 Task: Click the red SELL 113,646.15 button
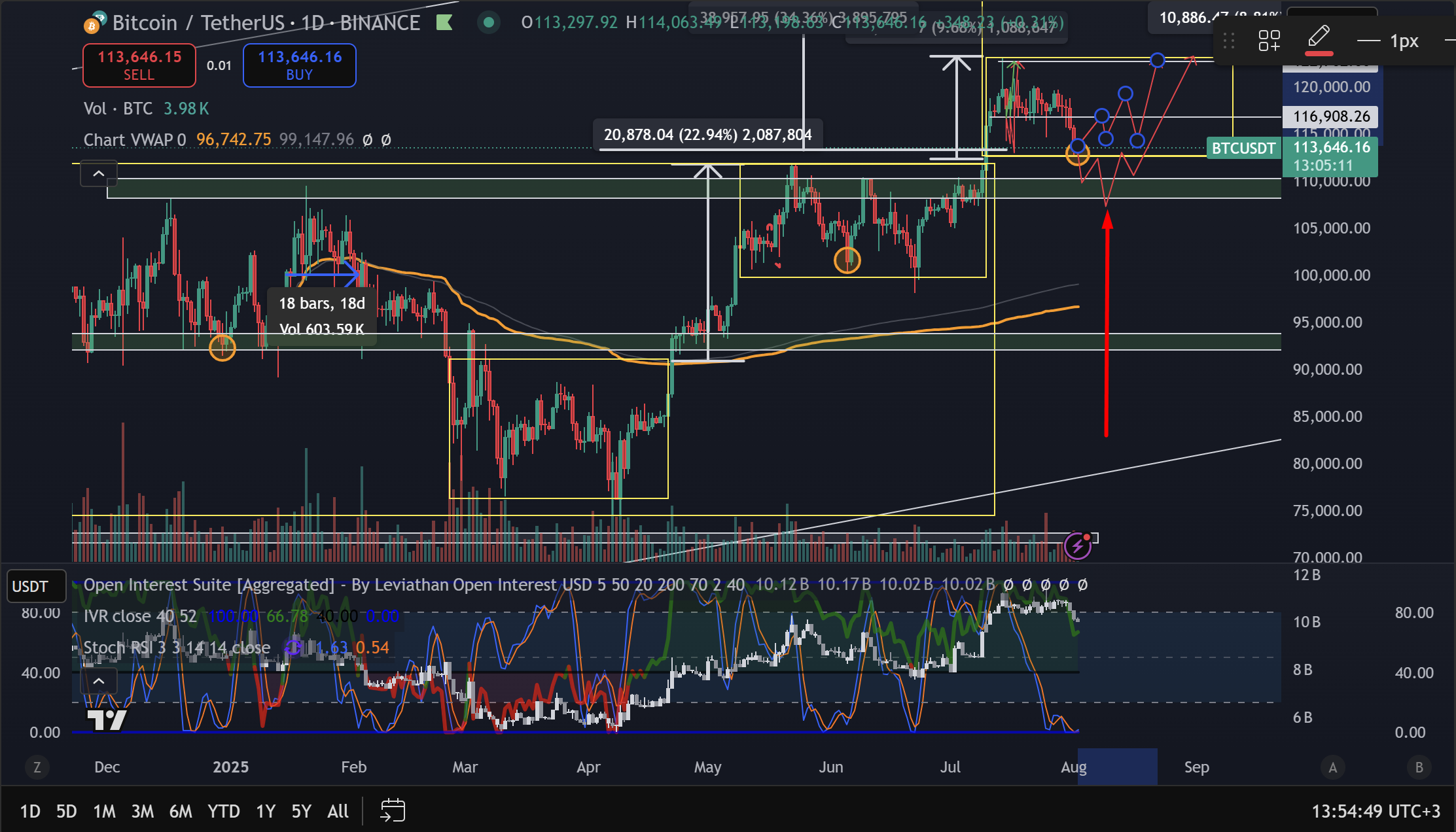pyautogui.click(x=139, y=65)
